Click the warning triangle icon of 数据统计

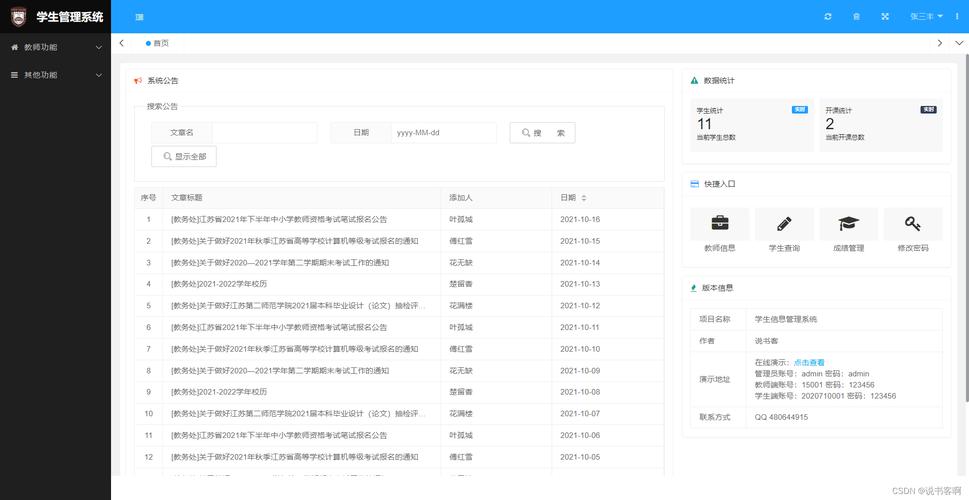pos(694,80)
